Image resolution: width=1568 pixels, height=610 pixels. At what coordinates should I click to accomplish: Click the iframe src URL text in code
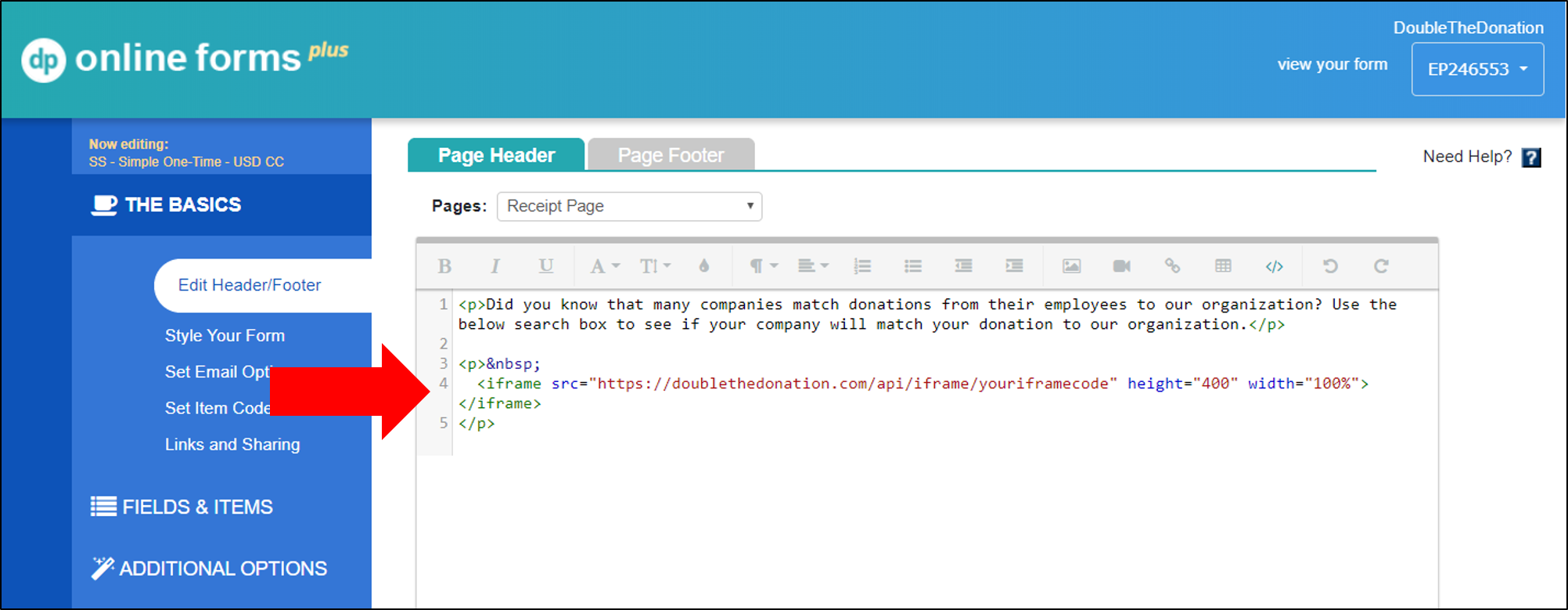tap(854, 384)
